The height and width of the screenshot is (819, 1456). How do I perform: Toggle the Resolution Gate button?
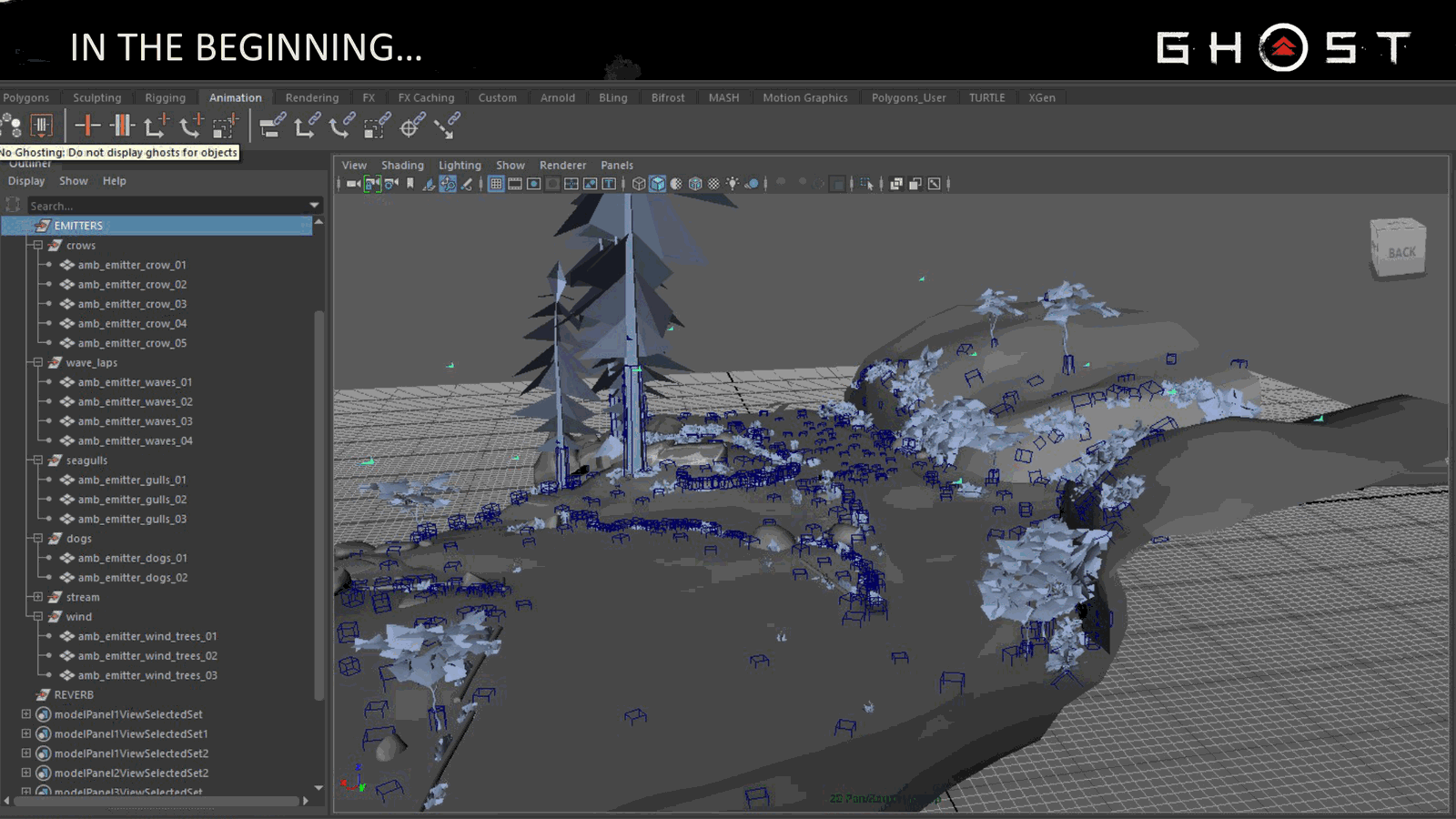[x=534, y=184]
